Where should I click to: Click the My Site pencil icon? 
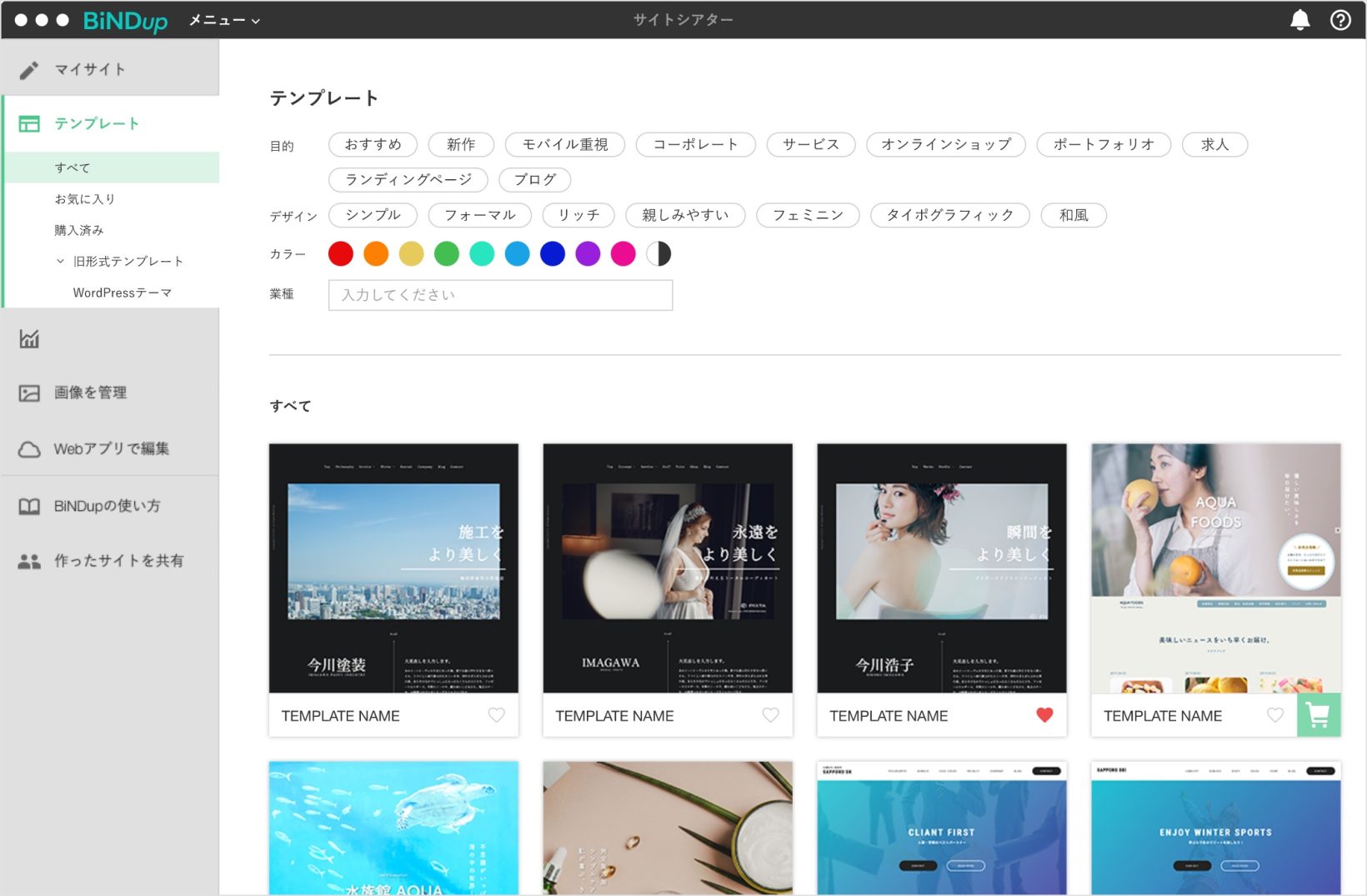[x=29, y=70]
